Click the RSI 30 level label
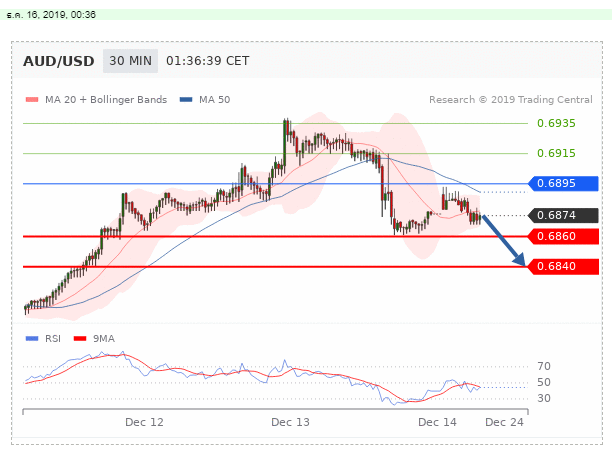The width and height of the screenshot is (612, 455). pos(544,398)
